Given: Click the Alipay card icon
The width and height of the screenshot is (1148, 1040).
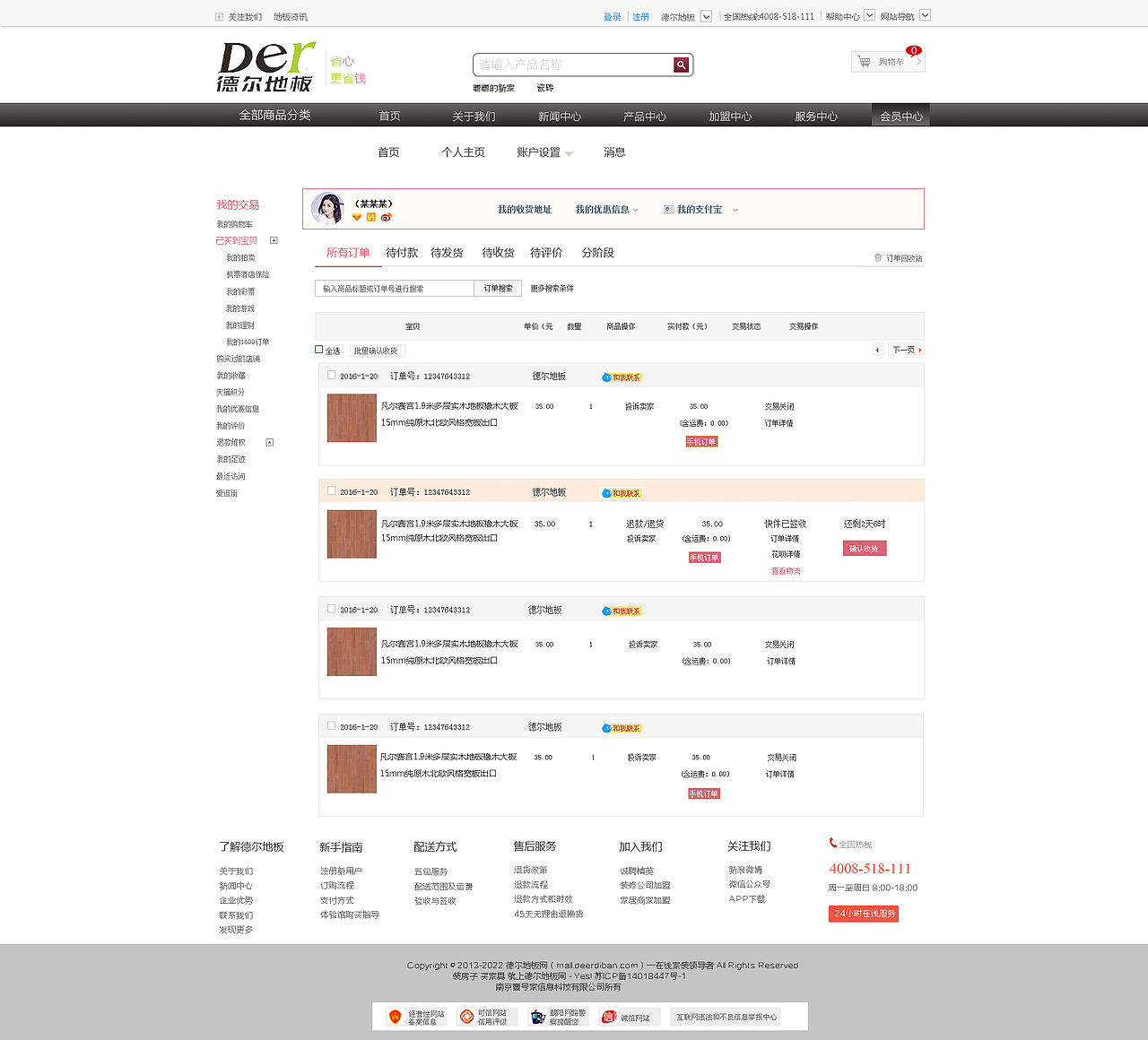Looking at the screenshot, I should coord(668,210).
